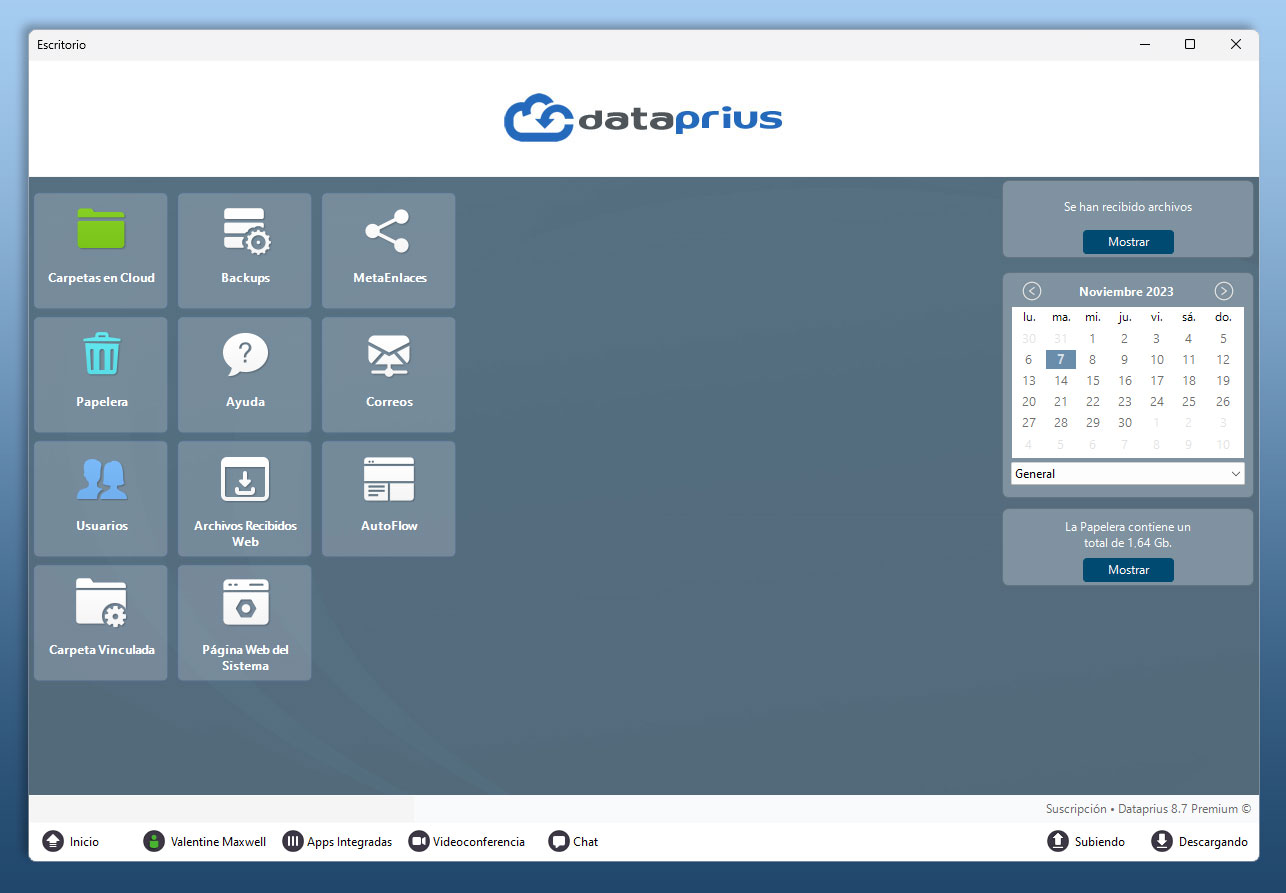Go to next month in calendar
This screenshot has height=893, width=1286.
1224,291
